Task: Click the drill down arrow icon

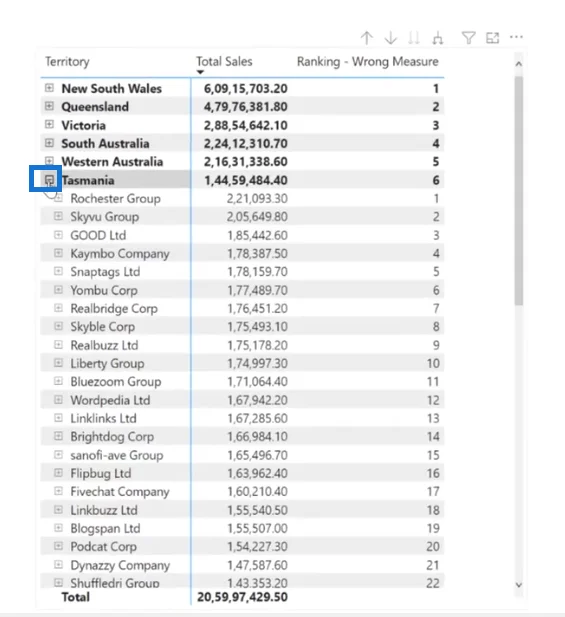Action: tap(390, 38)
